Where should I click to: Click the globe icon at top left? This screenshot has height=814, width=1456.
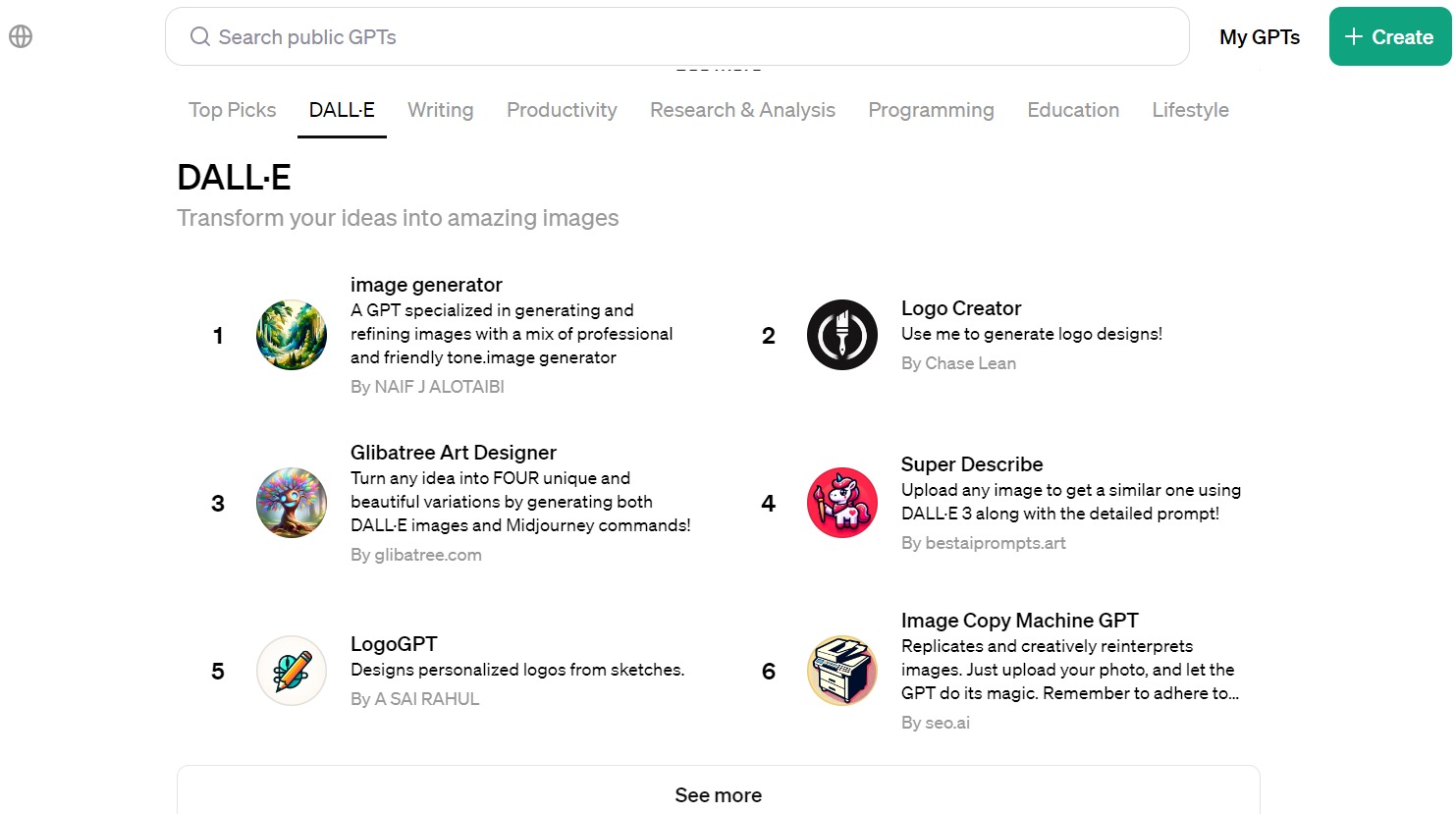[21, 36]
